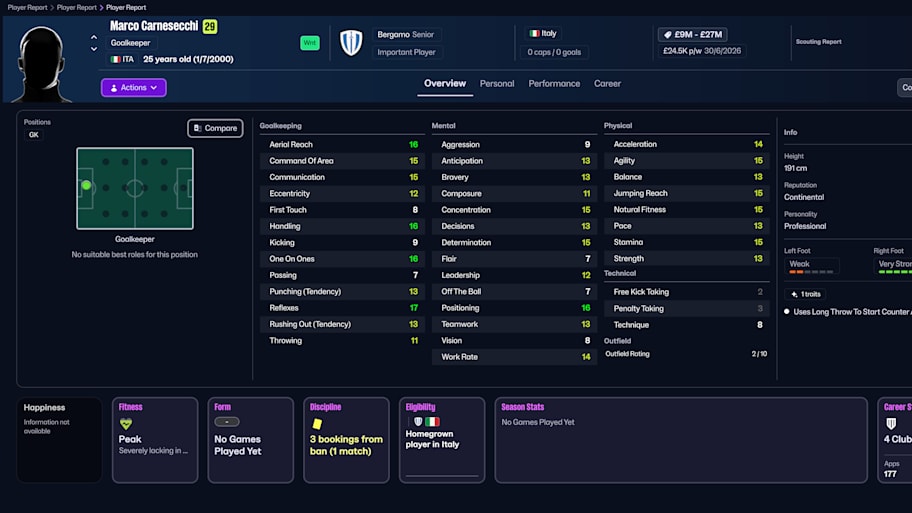Image resolution: width=912 pixels, height=513 pixels.
Task: Click the eligibility club shield icon
Action: [x=418, y=422]
